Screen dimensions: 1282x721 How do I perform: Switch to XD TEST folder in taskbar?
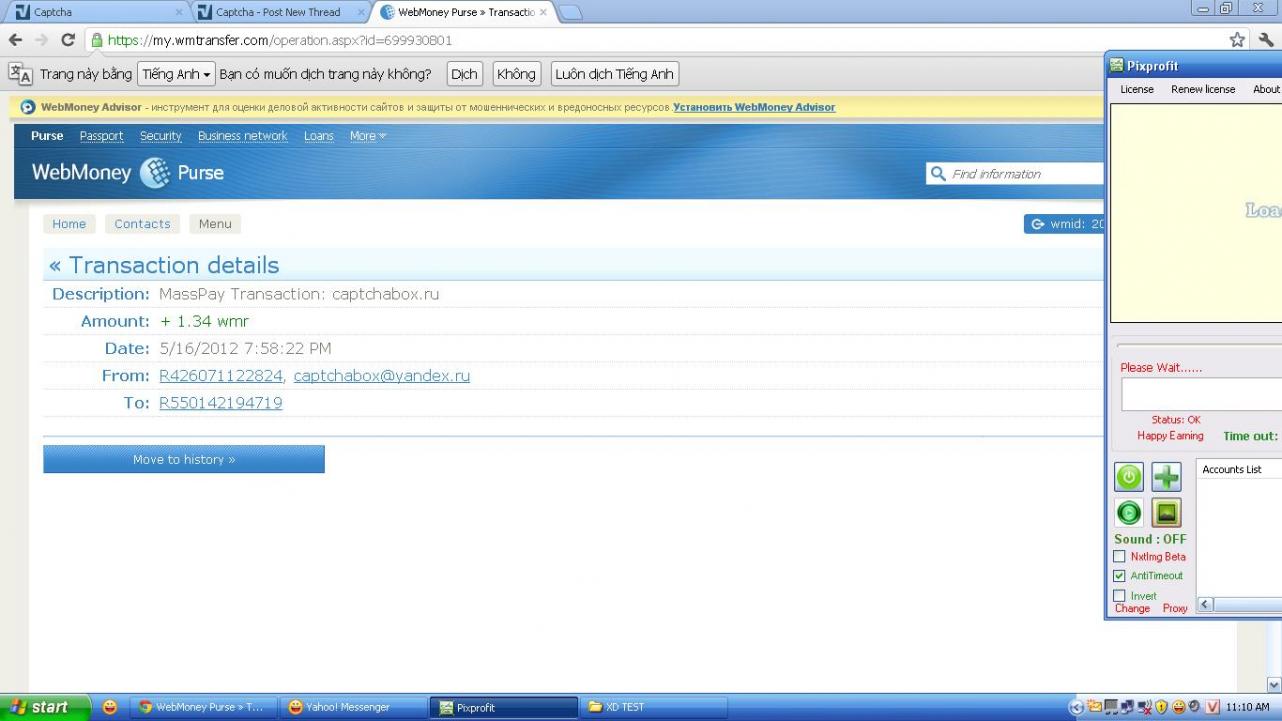click(654, 707)
